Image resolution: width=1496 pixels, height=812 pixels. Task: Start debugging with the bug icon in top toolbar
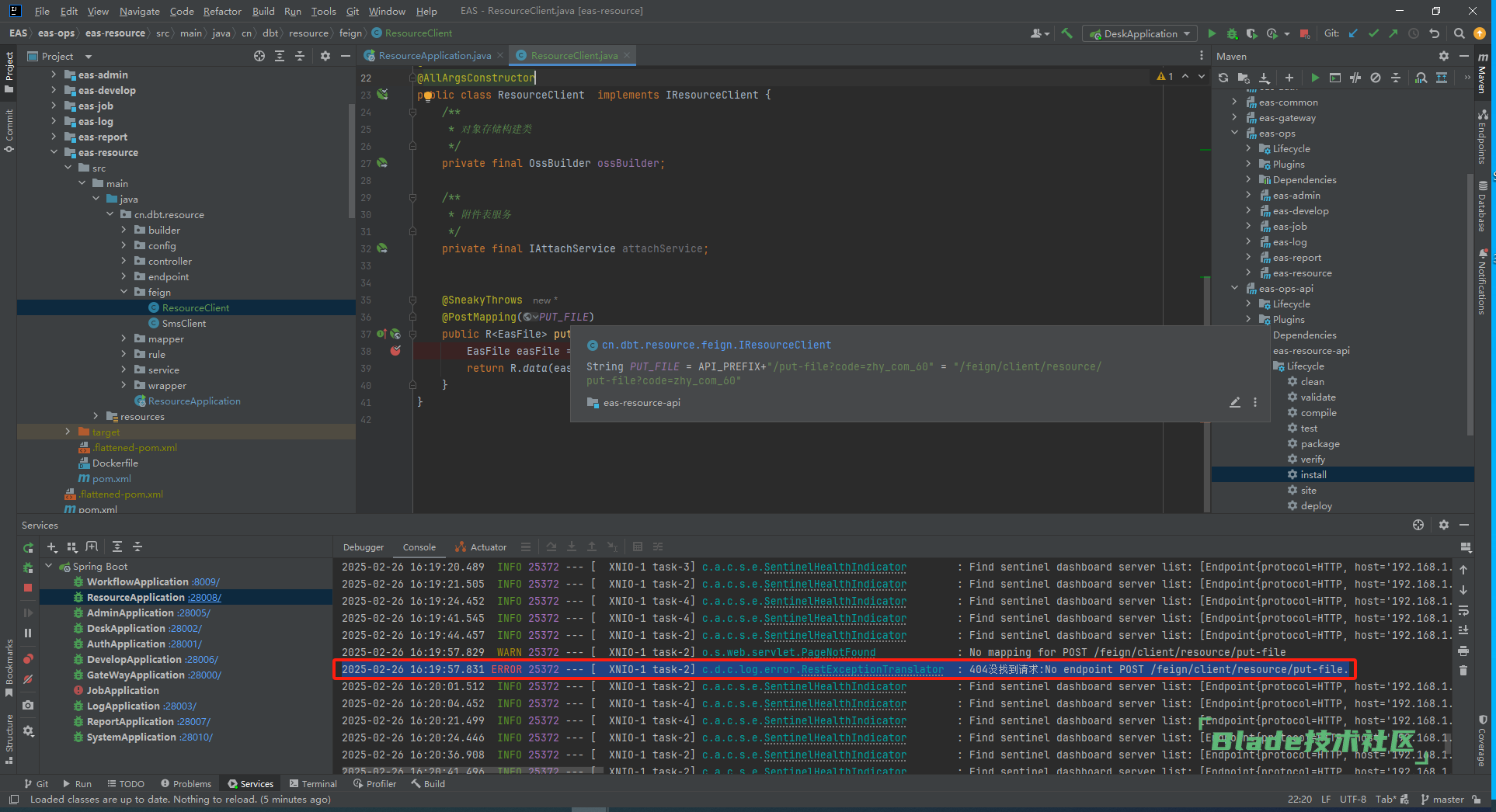point(1232,33)
